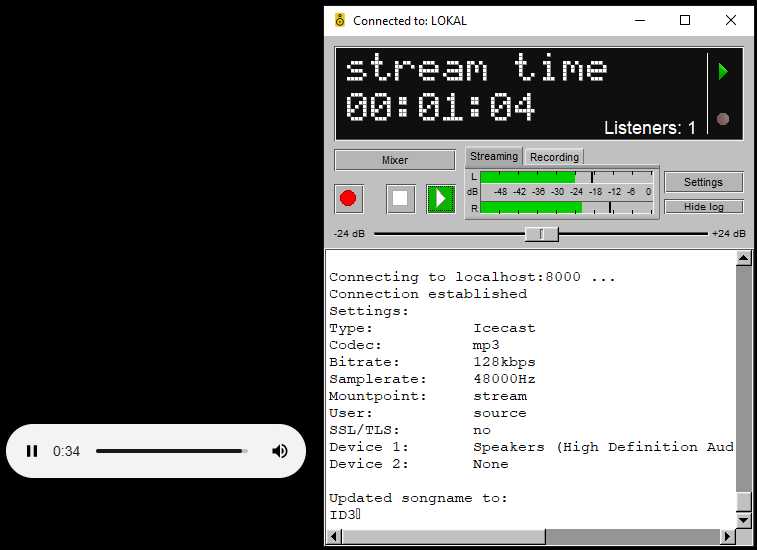Pause the audio player

tap(32, 451)
